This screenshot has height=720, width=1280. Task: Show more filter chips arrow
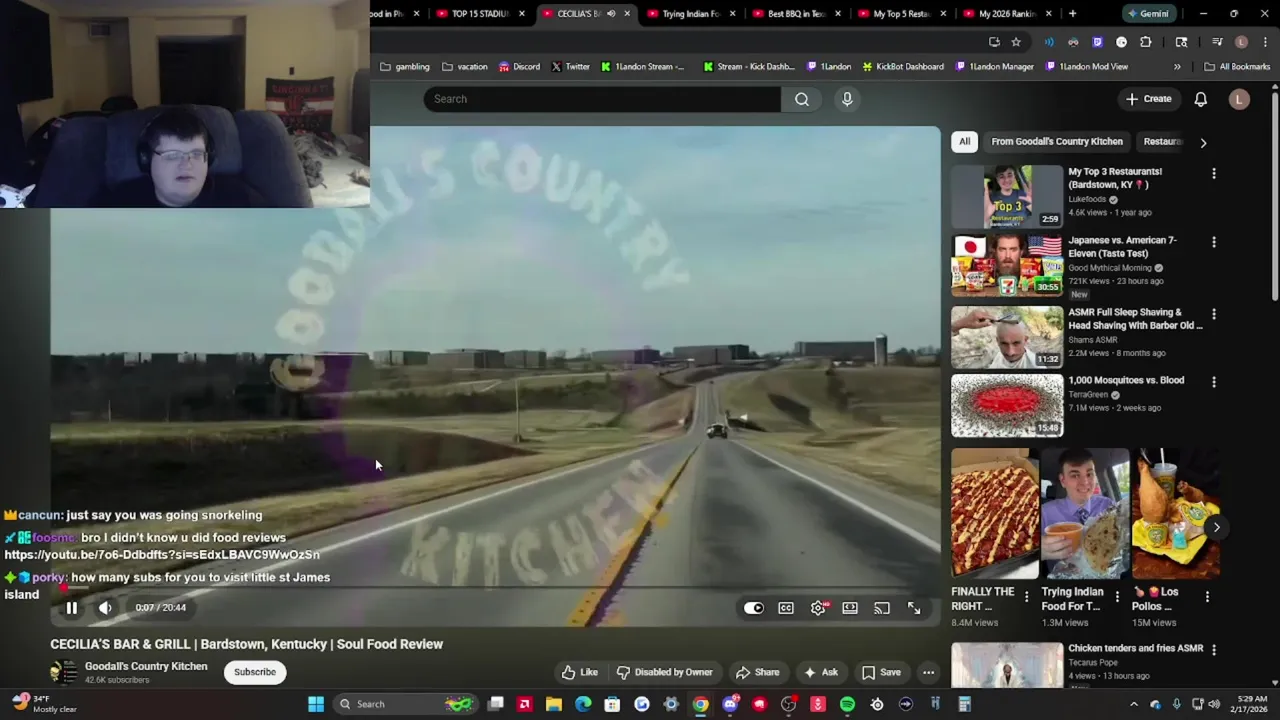pos(1203,142)
